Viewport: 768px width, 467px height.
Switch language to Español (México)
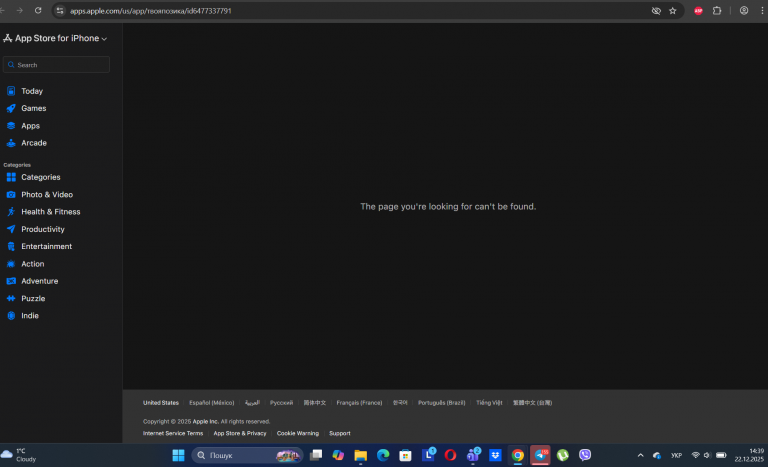click(212, 403)
